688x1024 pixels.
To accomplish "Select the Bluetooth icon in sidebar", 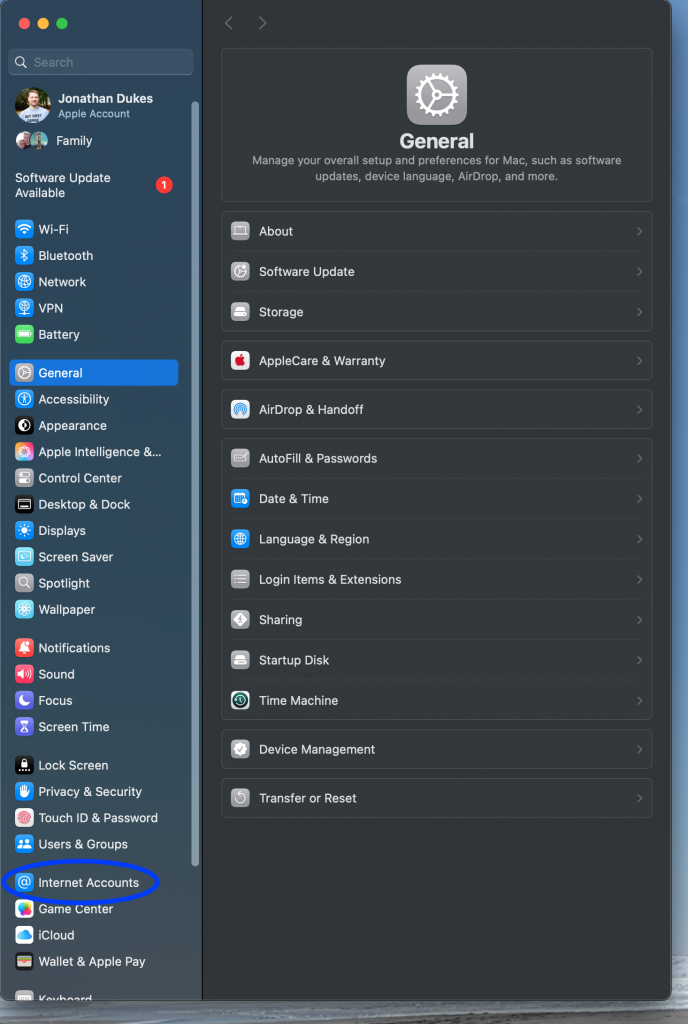I will 24,255.
